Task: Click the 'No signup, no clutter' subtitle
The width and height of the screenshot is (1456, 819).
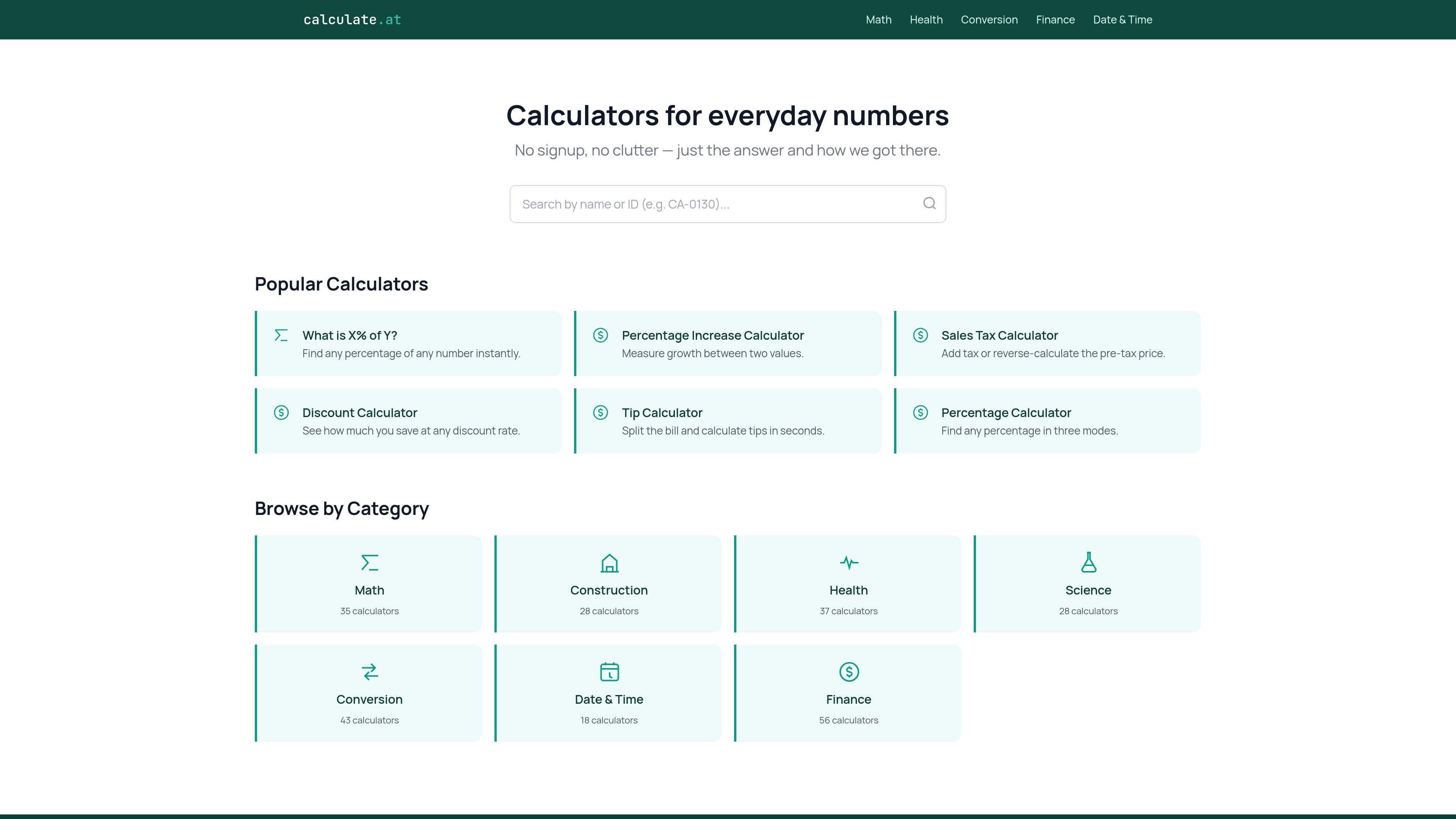Action: coord(728,151)
